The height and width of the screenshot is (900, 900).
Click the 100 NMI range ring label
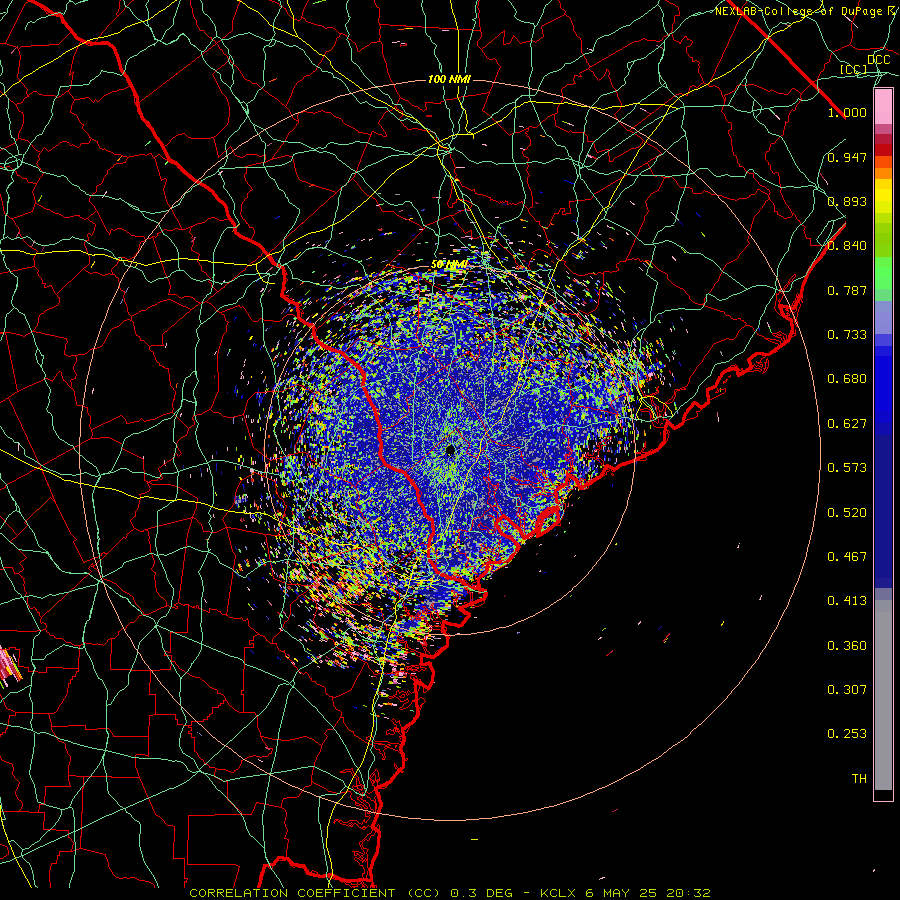click(x=449, y=79)
